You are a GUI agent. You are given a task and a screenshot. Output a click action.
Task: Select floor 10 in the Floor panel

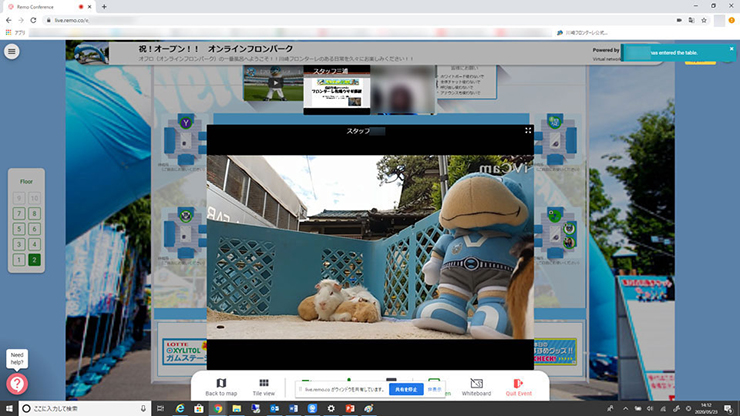point(34,198)
